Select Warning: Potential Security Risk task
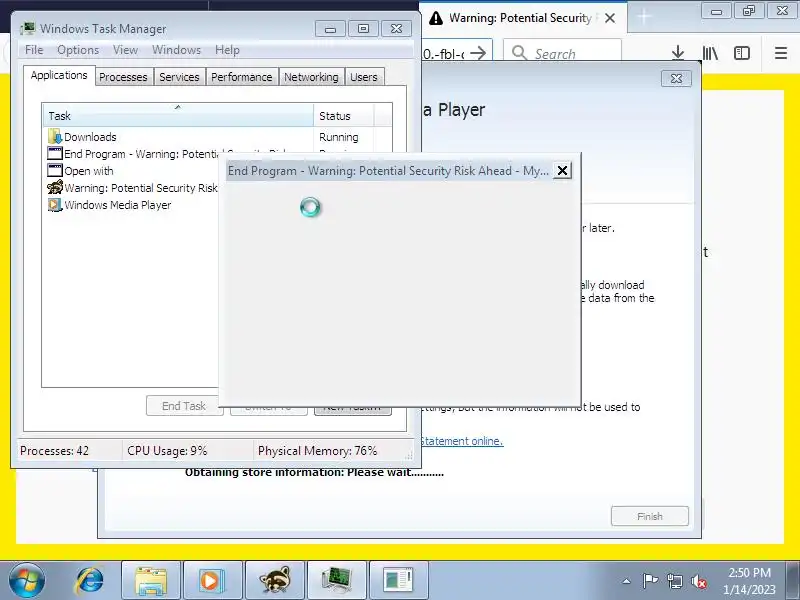800x600 pixels. coord(132,188)
